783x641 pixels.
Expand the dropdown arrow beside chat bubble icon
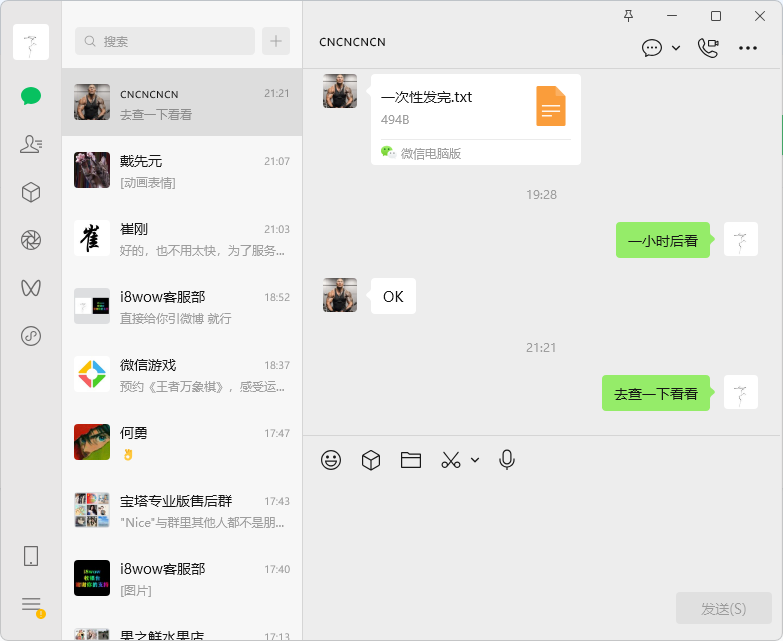click(x=676, y=48)
